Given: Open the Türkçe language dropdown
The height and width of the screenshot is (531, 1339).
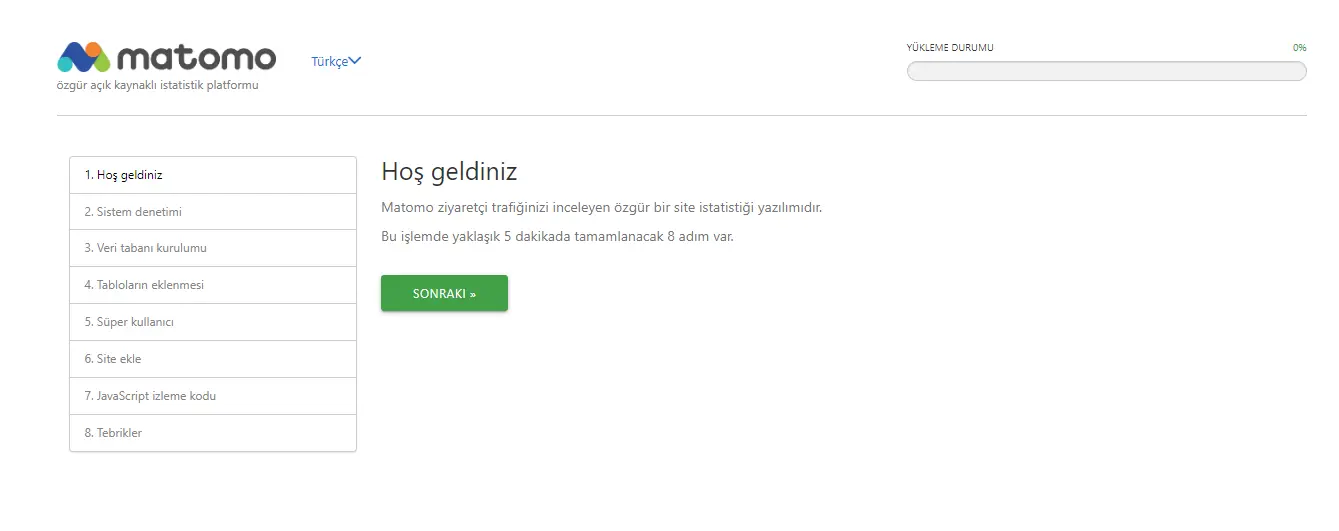Looking at the screenshot, I should (x=336, y=61).
